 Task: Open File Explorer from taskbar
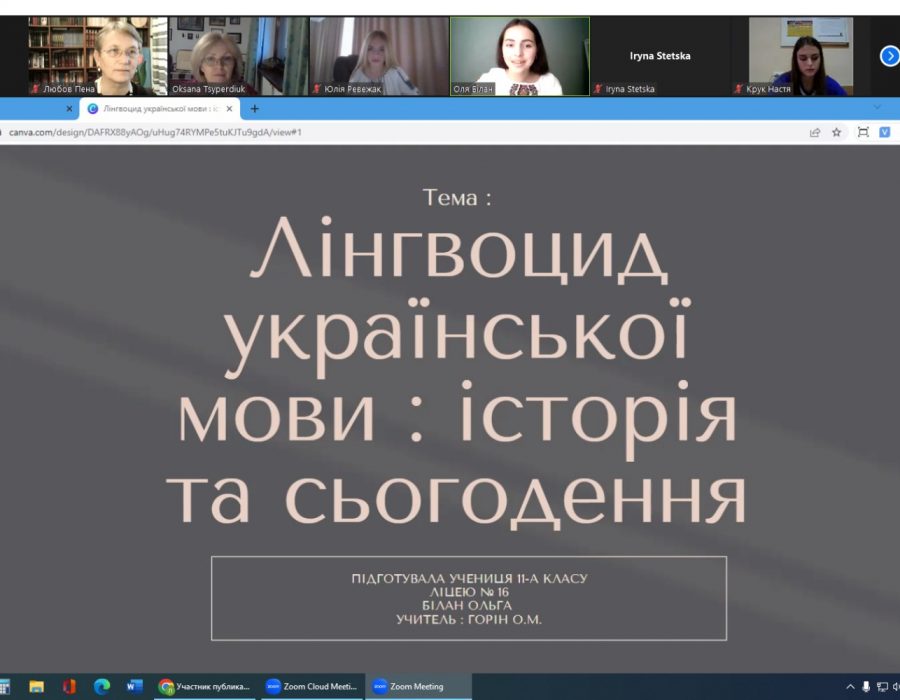click(37, 687)
